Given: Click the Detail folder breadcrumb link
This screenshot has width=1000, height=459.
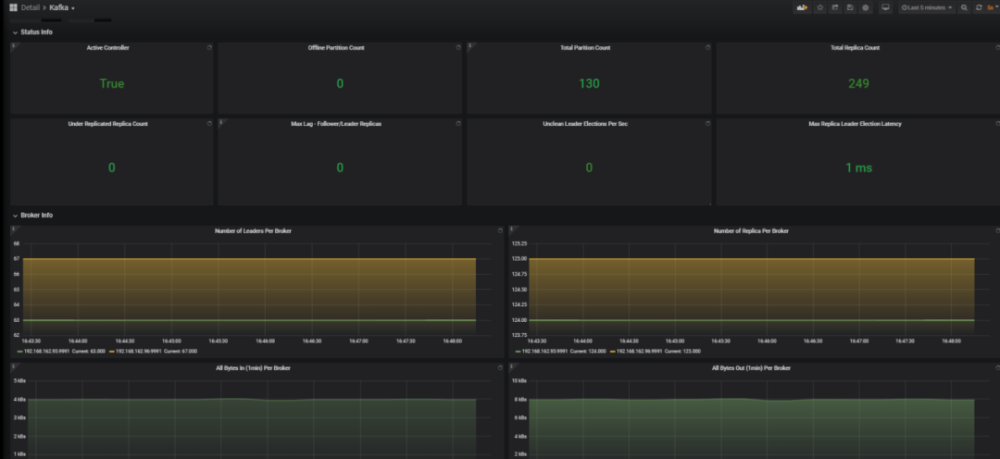Looking at the screenshot, I should 30,7.
